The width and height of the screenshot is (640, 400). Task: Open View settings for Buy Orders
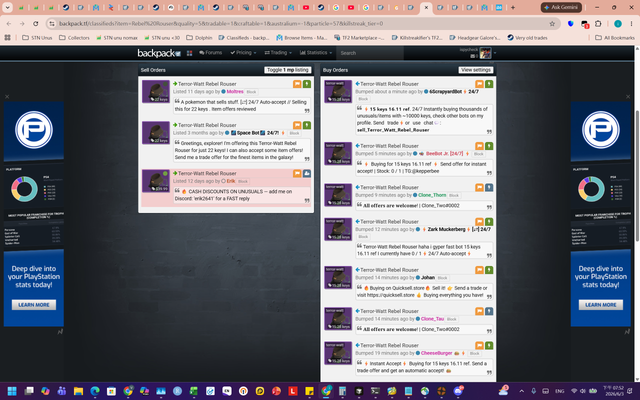(x=476, y=70)
